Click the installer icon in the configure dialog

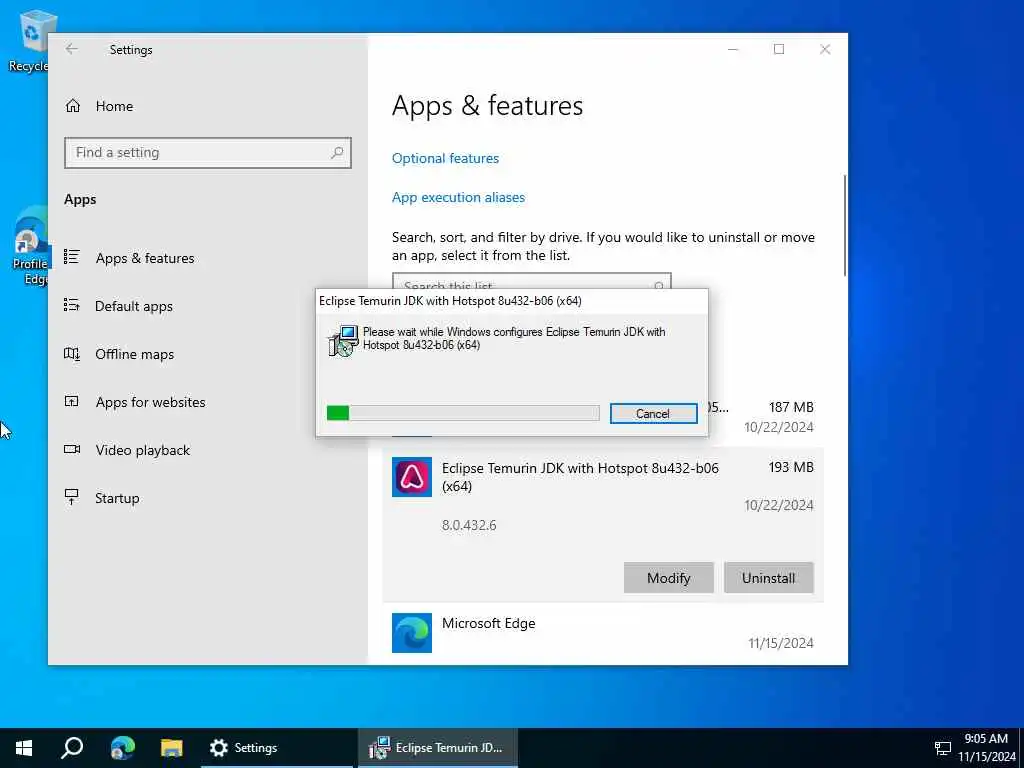pos(343,340)
